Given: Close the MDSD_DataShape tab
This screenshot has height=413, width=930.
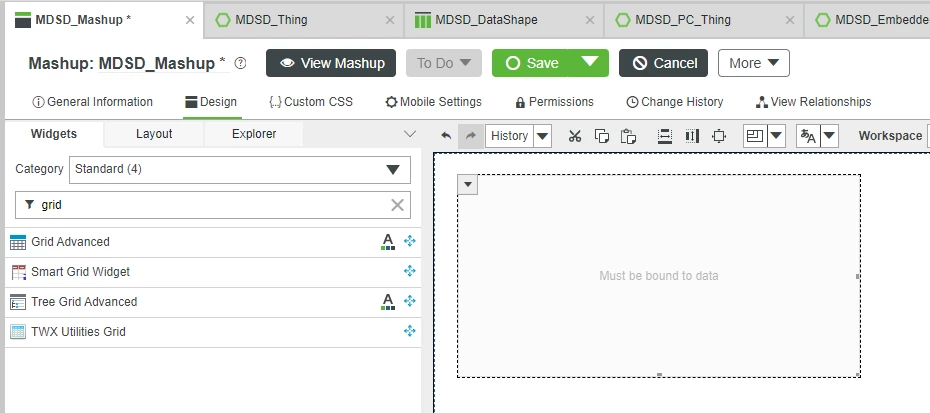Looking at the screenshot, I should 590,20.
